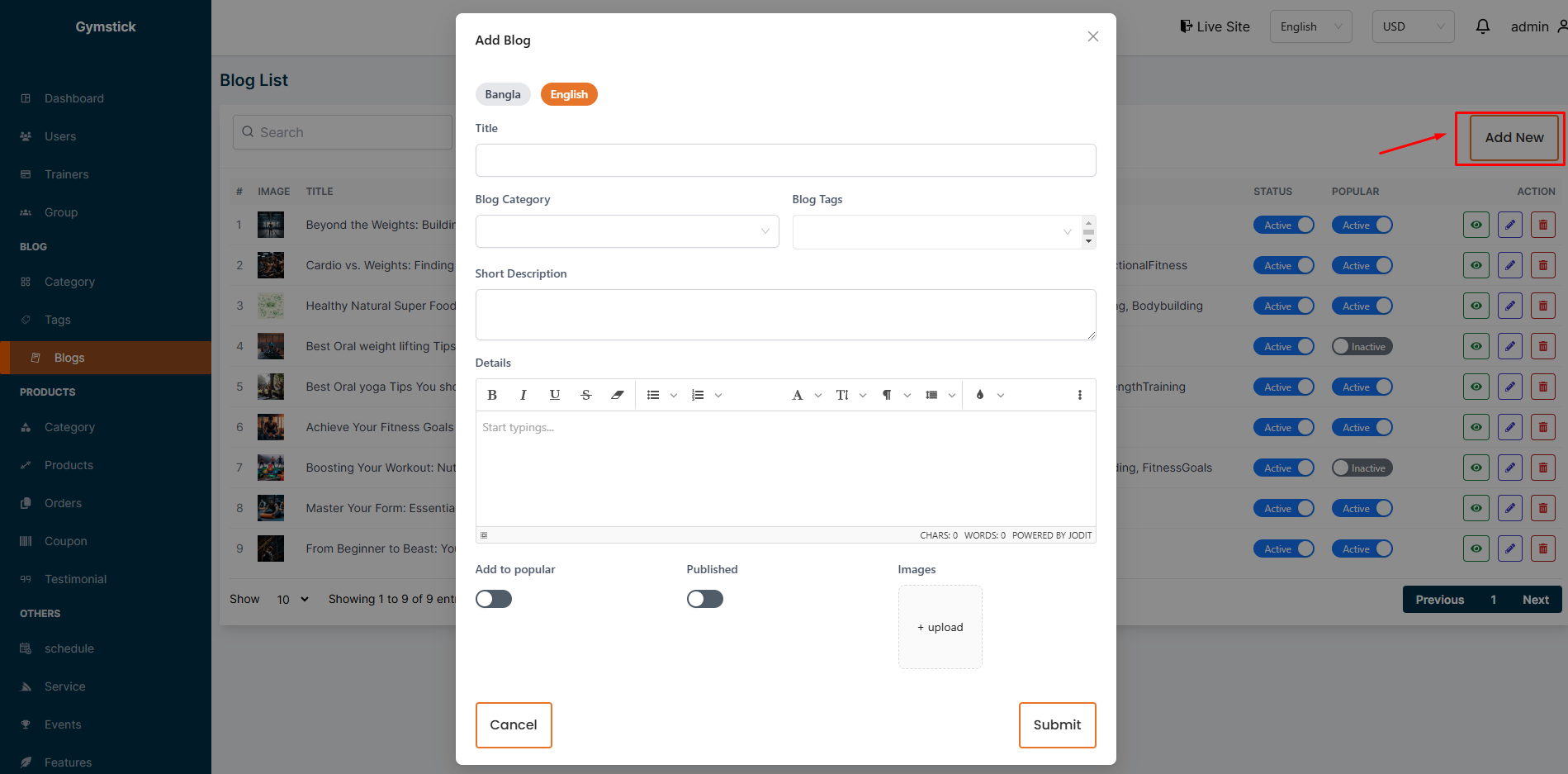Turn on the Published toggle
This screenshot has width=1568, height=774.
coord(705,599)
